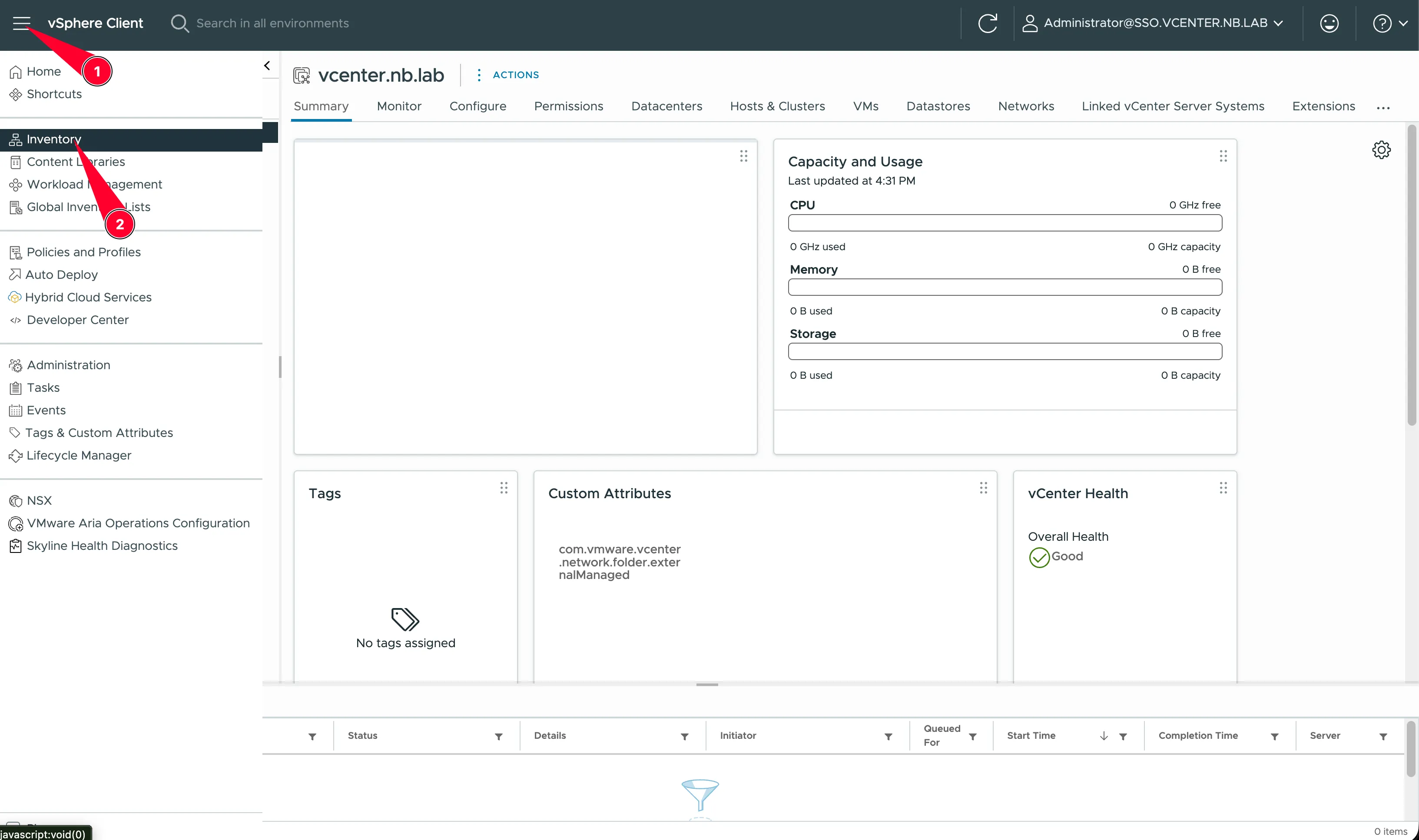Filter the Status column
Viewport: 1419px width, 840px height.
point(498,737)
